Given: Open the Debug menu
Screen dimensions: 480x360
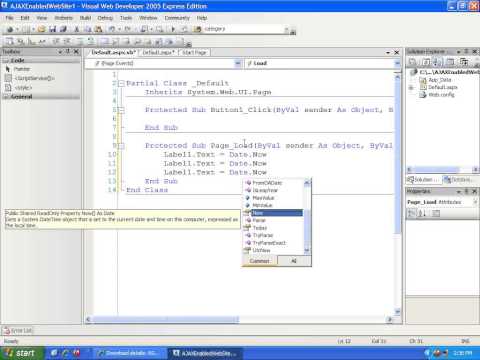Looking at the screenshot, I should 105,18.
